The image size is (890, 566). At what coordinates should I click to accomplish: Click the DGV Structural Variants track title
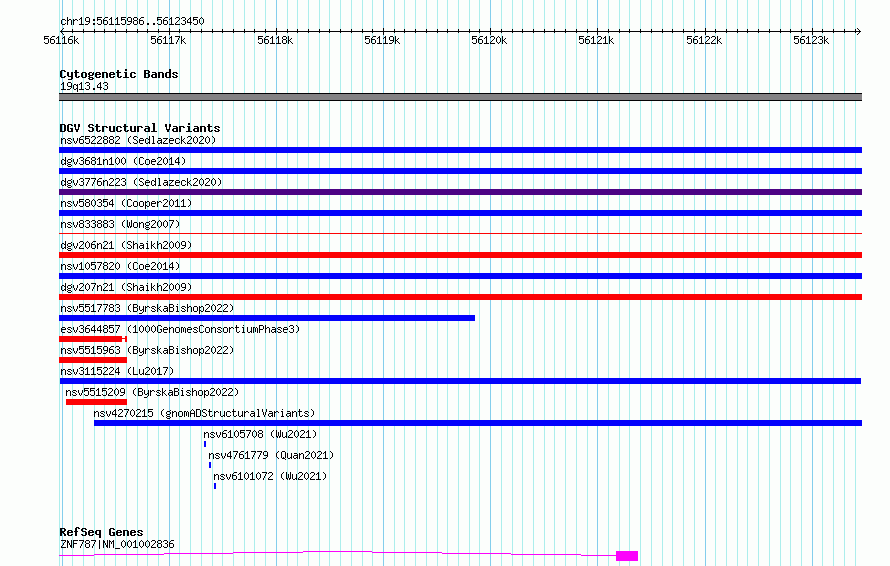coord(140,128)
